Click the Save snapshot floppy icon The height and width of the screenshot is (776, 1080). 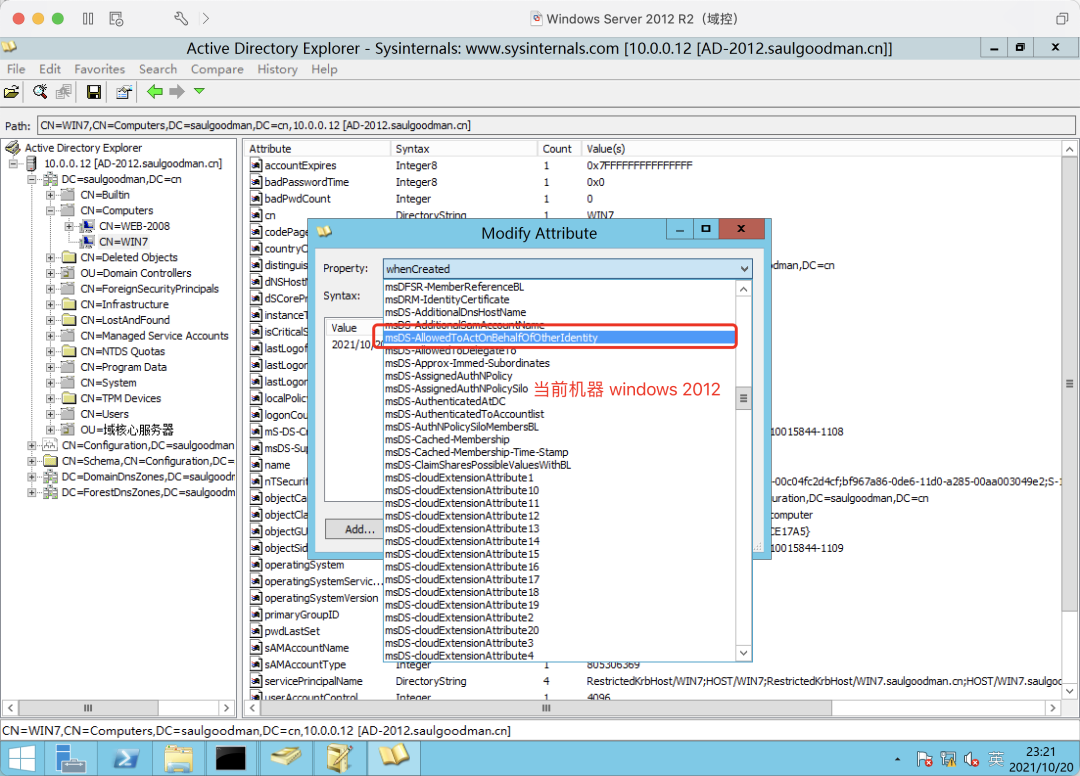[94, 92]
